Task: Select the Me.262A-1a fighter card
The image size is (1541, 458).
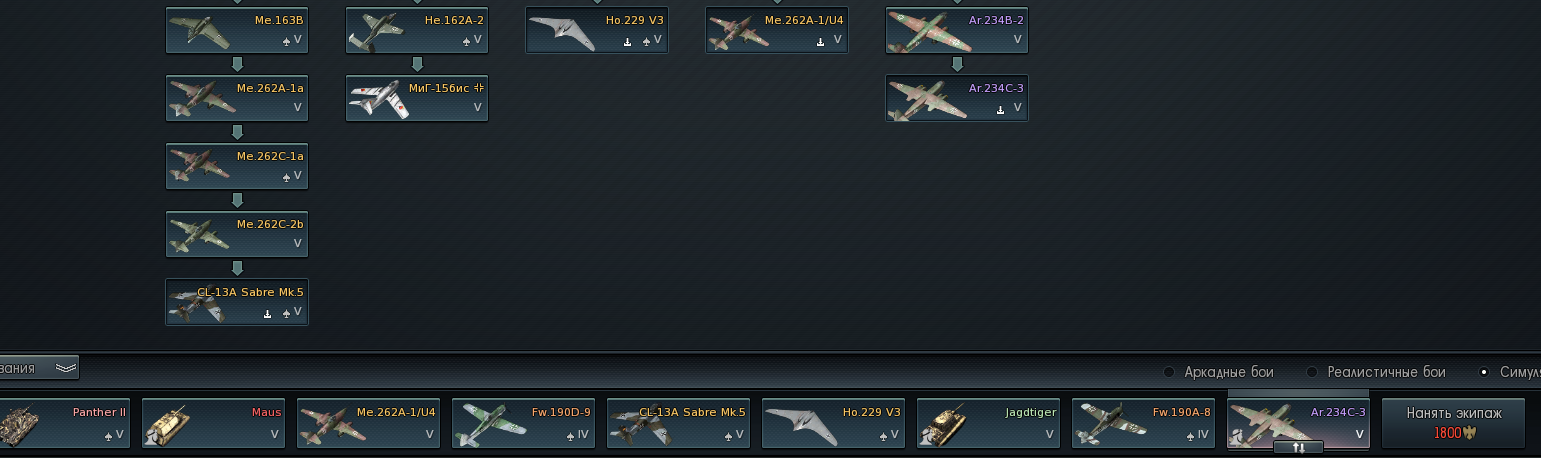Action: 237,98
